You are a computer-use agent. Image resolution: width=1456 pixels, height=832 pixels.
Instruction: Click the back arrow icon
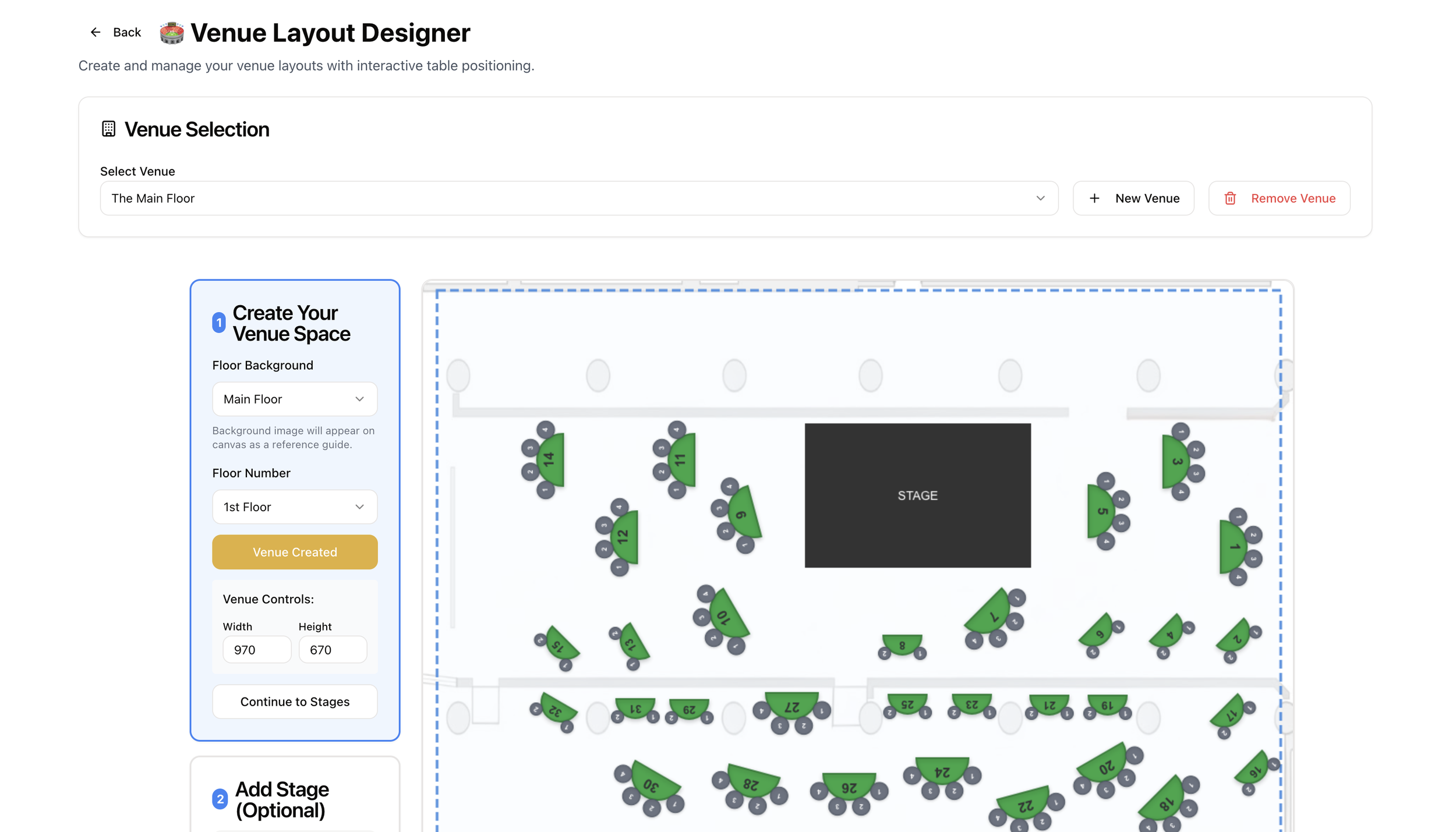(x=96, y=32)
